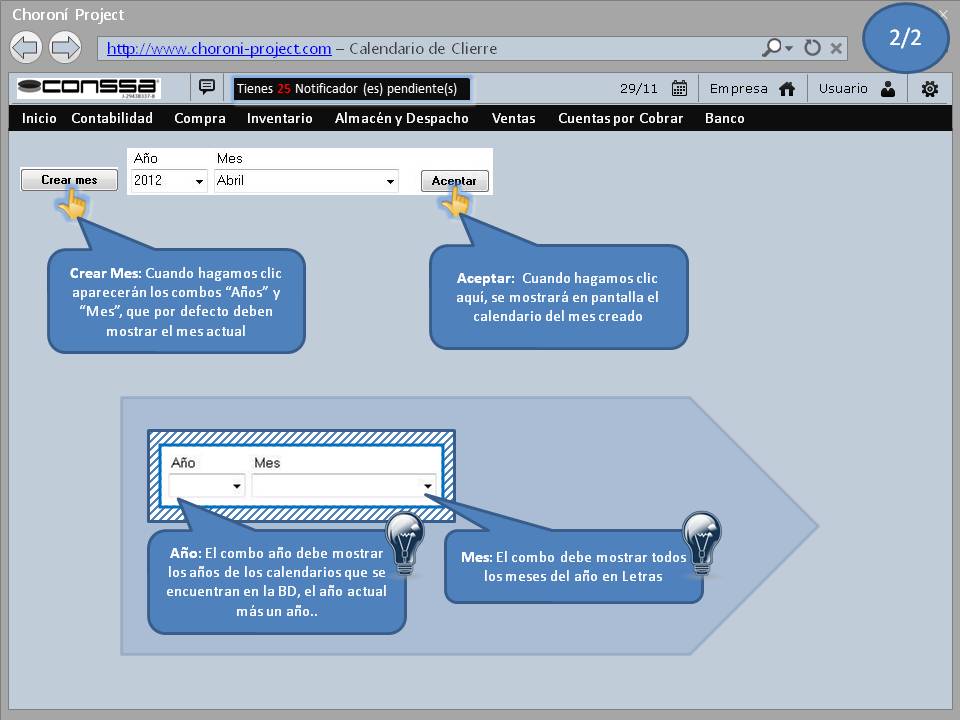Click the browser back arrow
Screen dimensions: 960x720
click(26, 47)
